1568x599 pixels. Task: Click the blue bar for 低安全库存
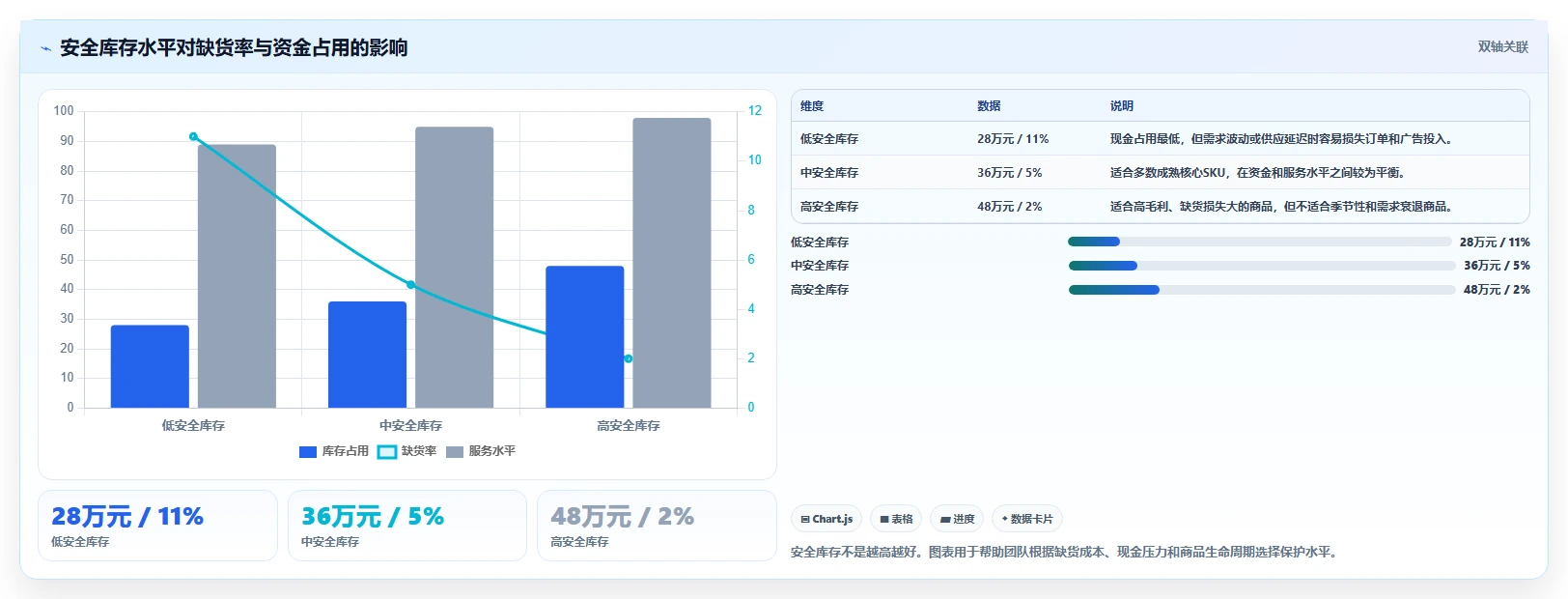150,366
